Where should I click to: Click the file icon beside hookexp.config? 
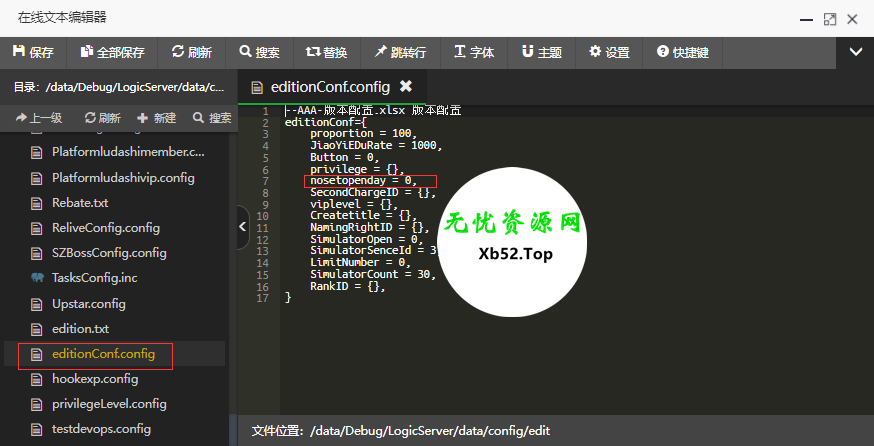pos(37,380)
